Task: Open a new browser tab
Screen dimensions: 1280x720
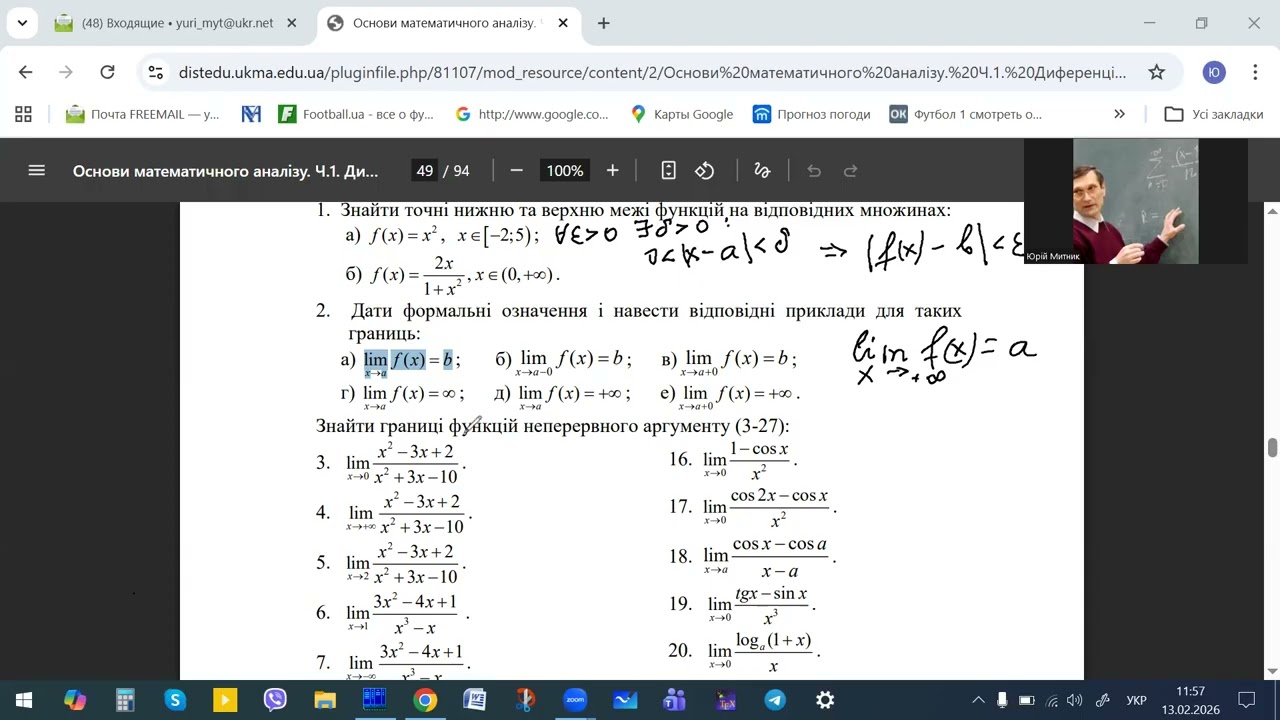Action: [603, 23]
